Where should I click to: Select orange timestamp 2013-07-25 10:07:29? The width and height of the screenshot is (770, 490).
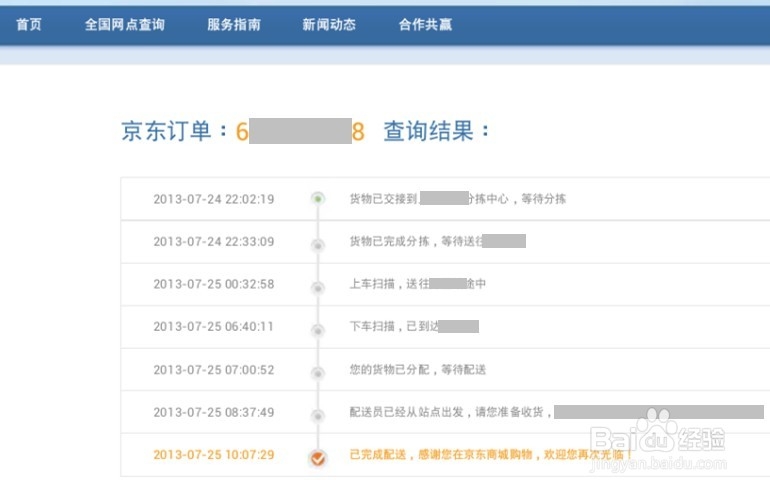coord(214,455)
